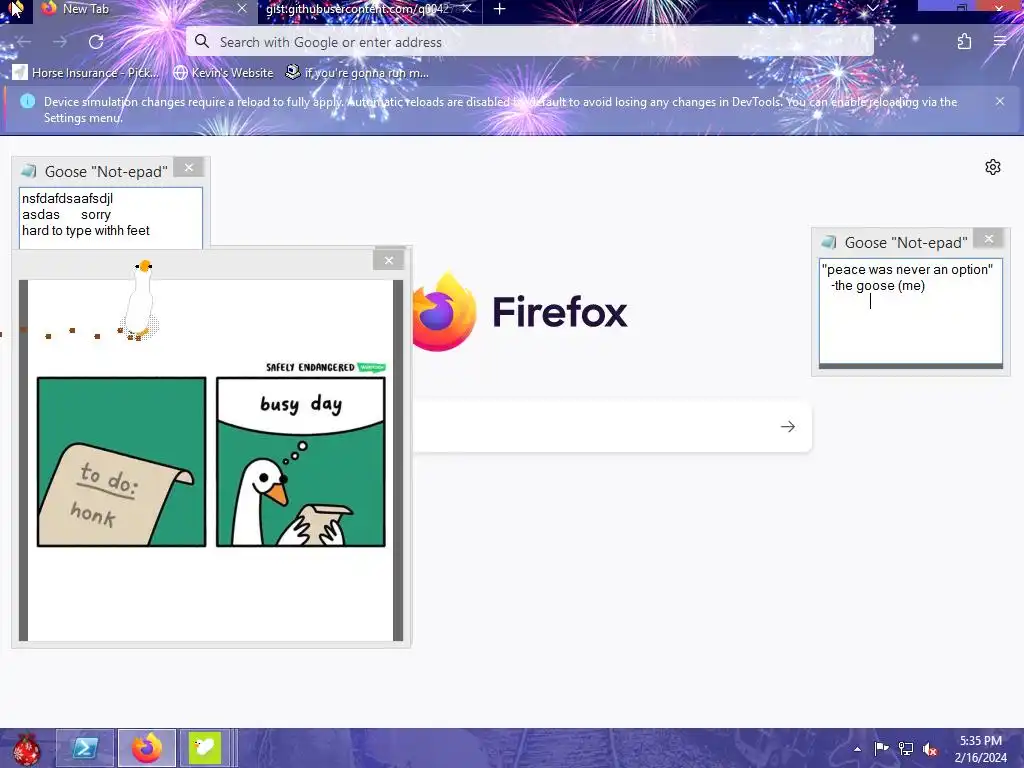Image resolution: width=1024 pixels, height=768 pixels.
Task: Go back with the left arrow
Action: 24,42
